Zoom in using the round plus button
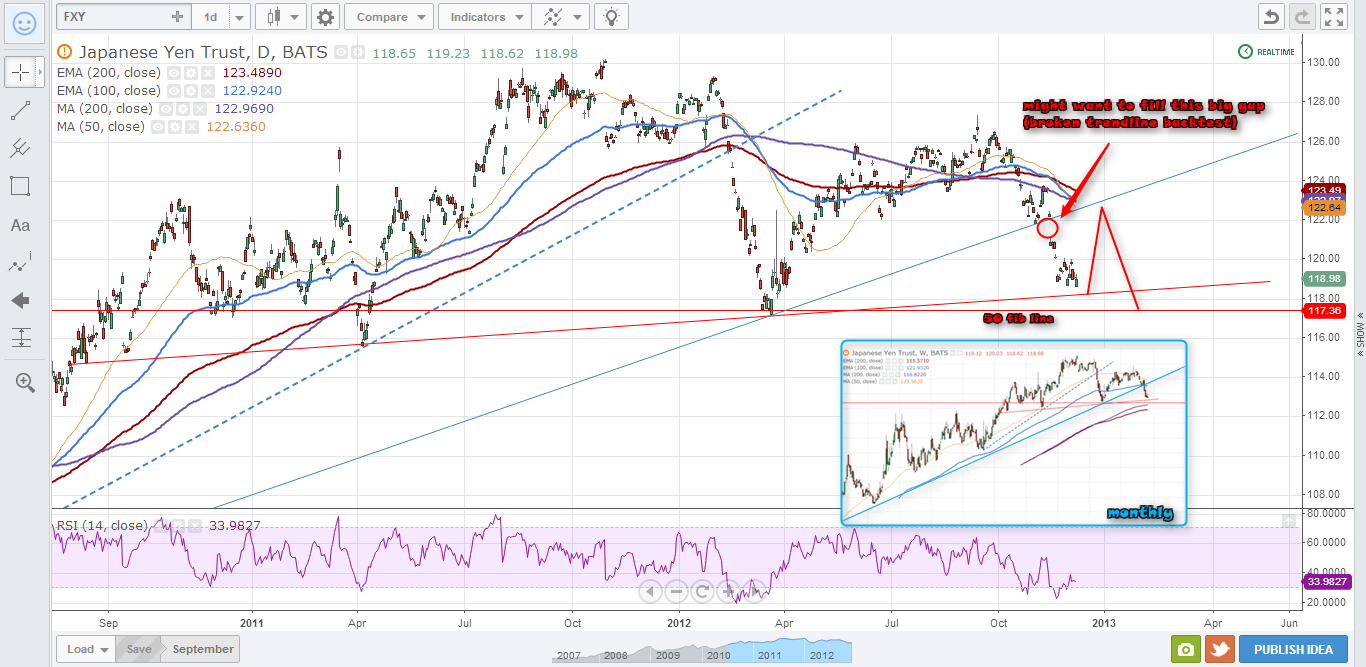The width and height of the screenshot is (1366, 667). coord(726,591)
